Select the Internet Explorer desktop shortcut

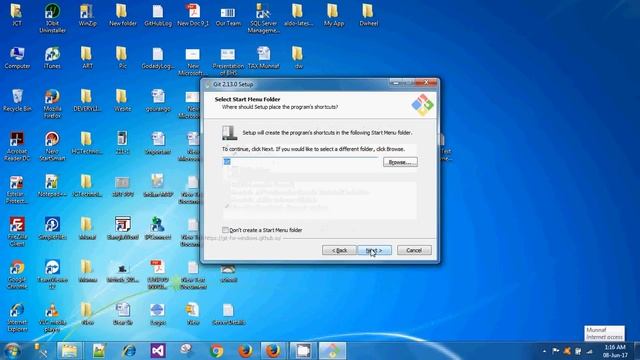17,318
